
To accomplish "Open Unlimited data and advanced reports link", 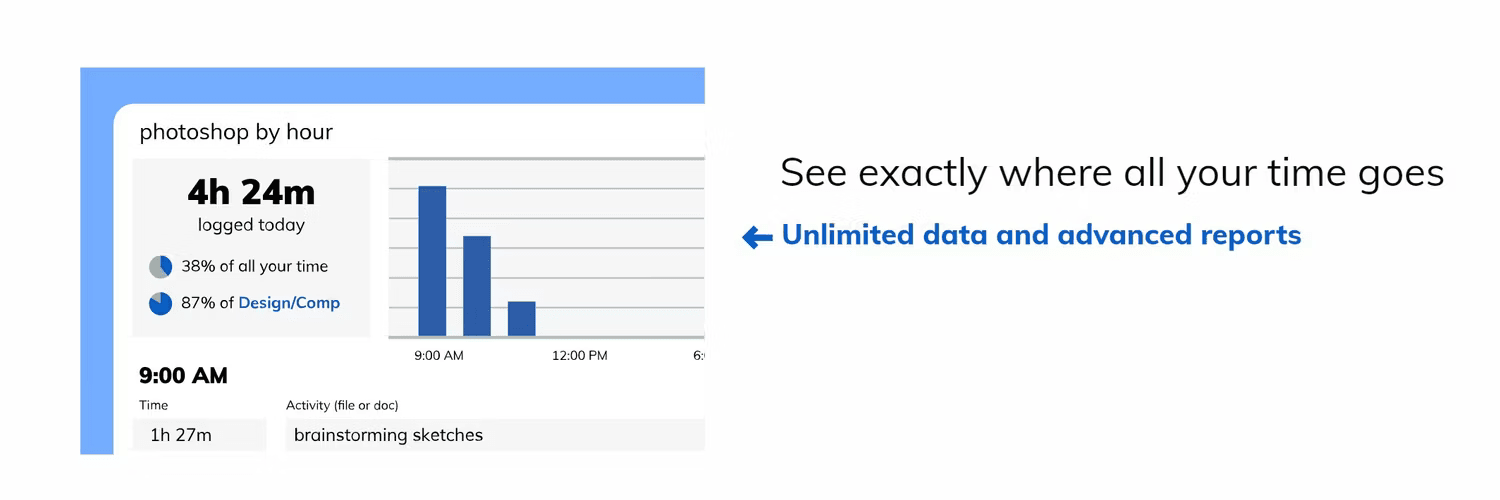I will (x=1041, y=235).
